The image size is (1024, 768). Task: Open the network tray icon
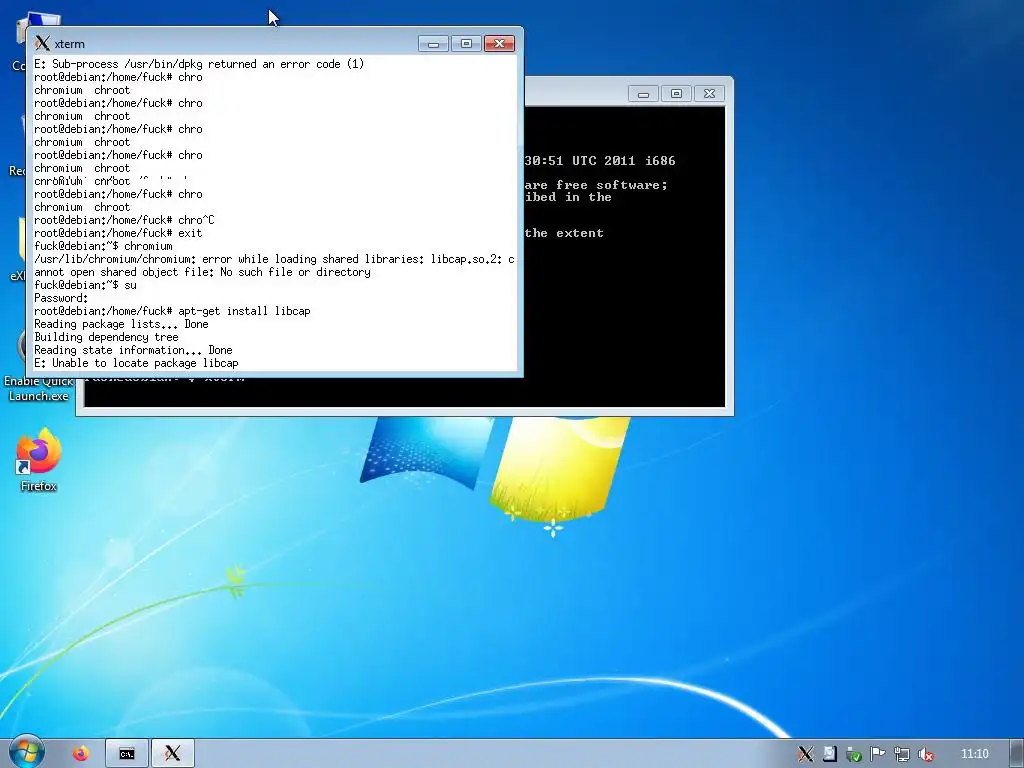point(902,754)
